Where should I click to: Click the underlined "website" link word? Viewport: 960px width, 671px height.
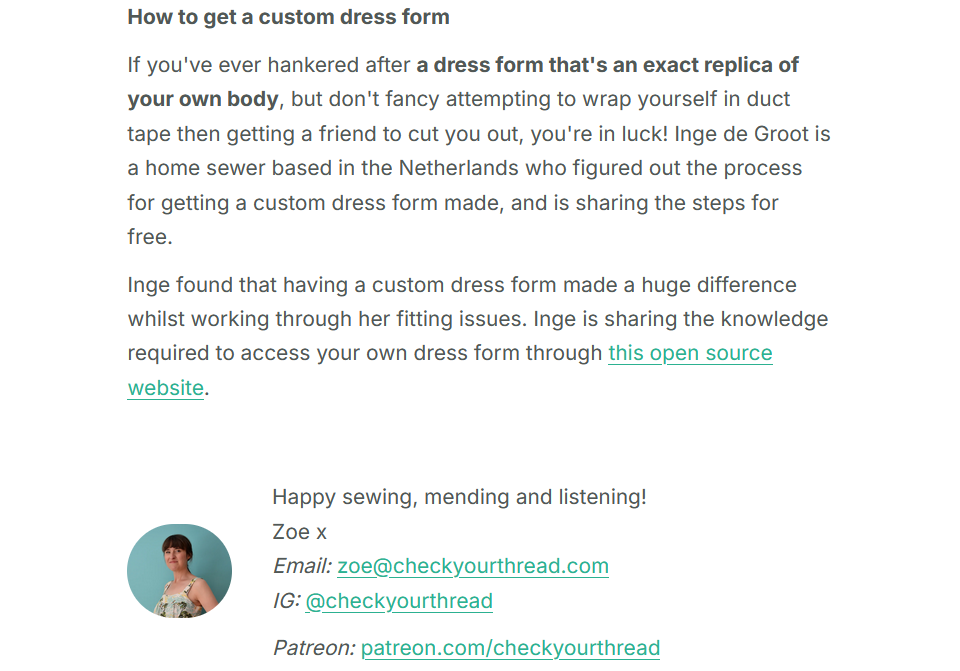[x=165, y=388]
